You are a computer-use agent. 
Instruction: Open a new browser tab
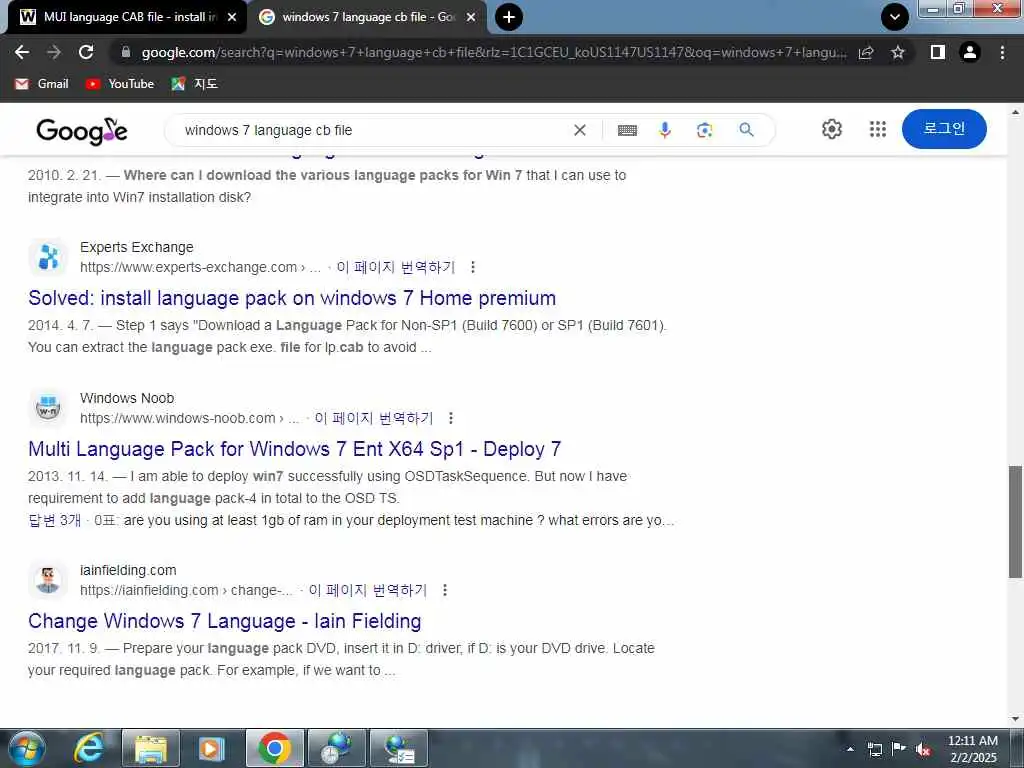pyautogui.click(x=509, y=17)
